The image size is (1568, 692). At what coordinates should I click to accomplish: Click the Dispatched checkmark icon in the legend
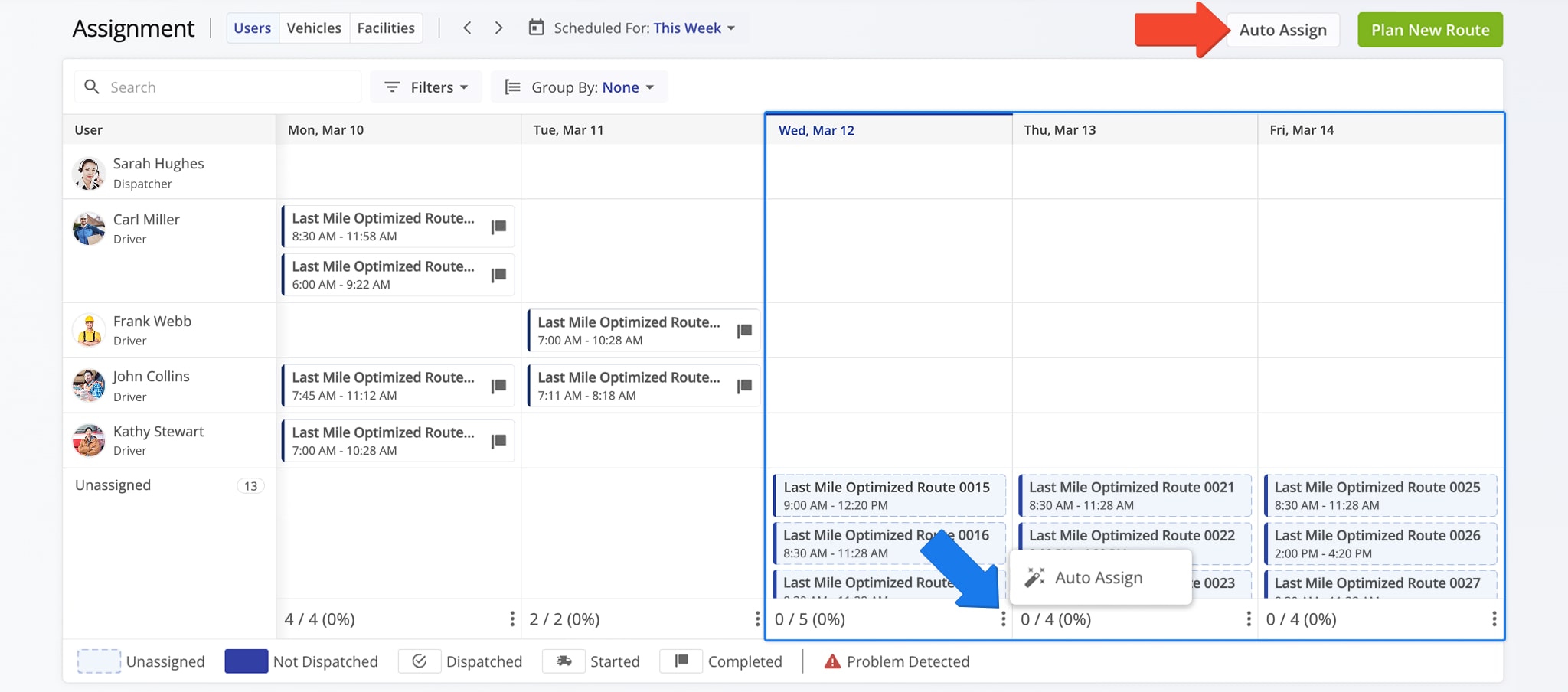point(420,661)
